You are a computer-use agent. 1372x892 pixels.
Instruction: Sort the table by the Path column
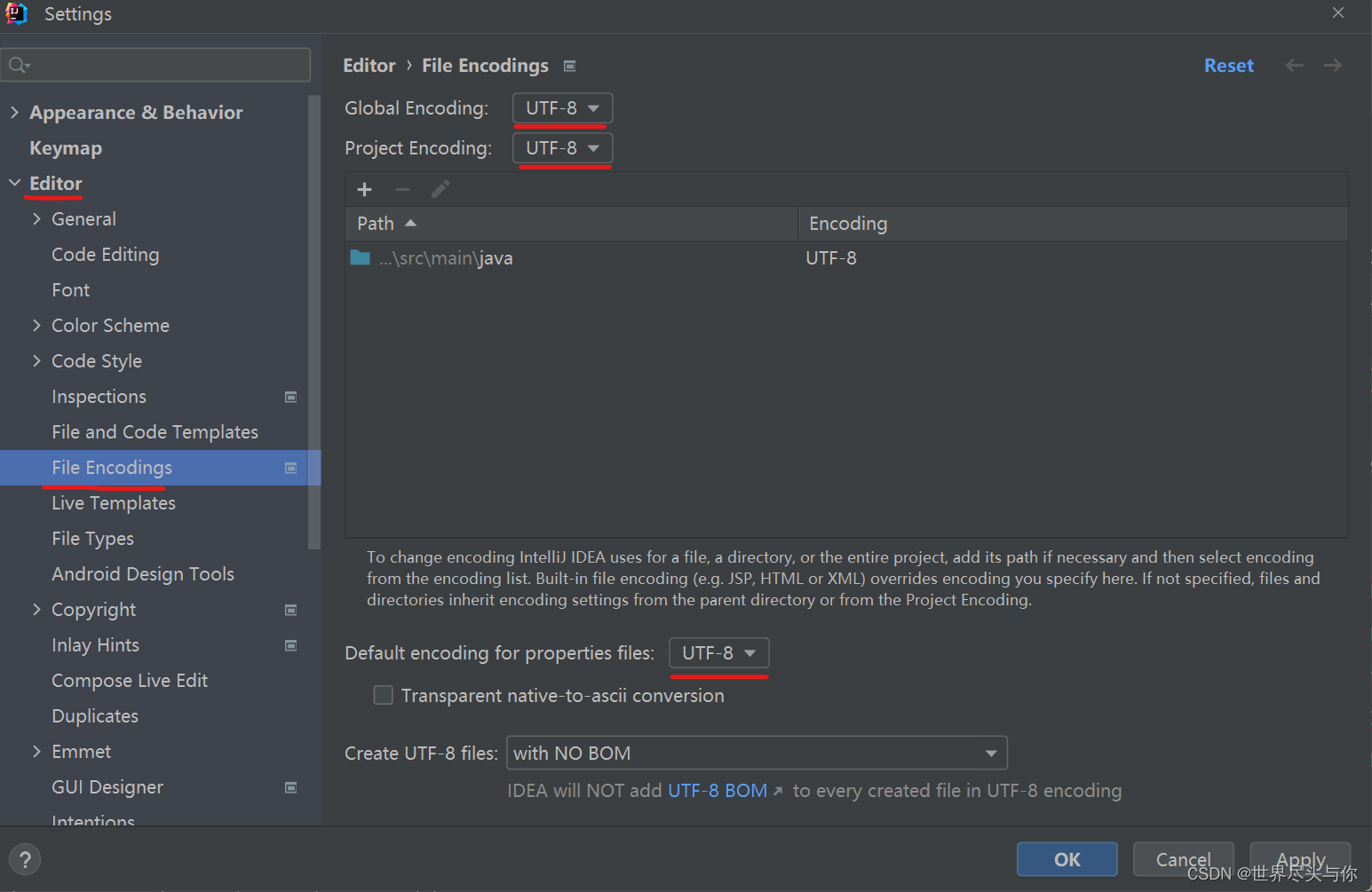point(571,224)
